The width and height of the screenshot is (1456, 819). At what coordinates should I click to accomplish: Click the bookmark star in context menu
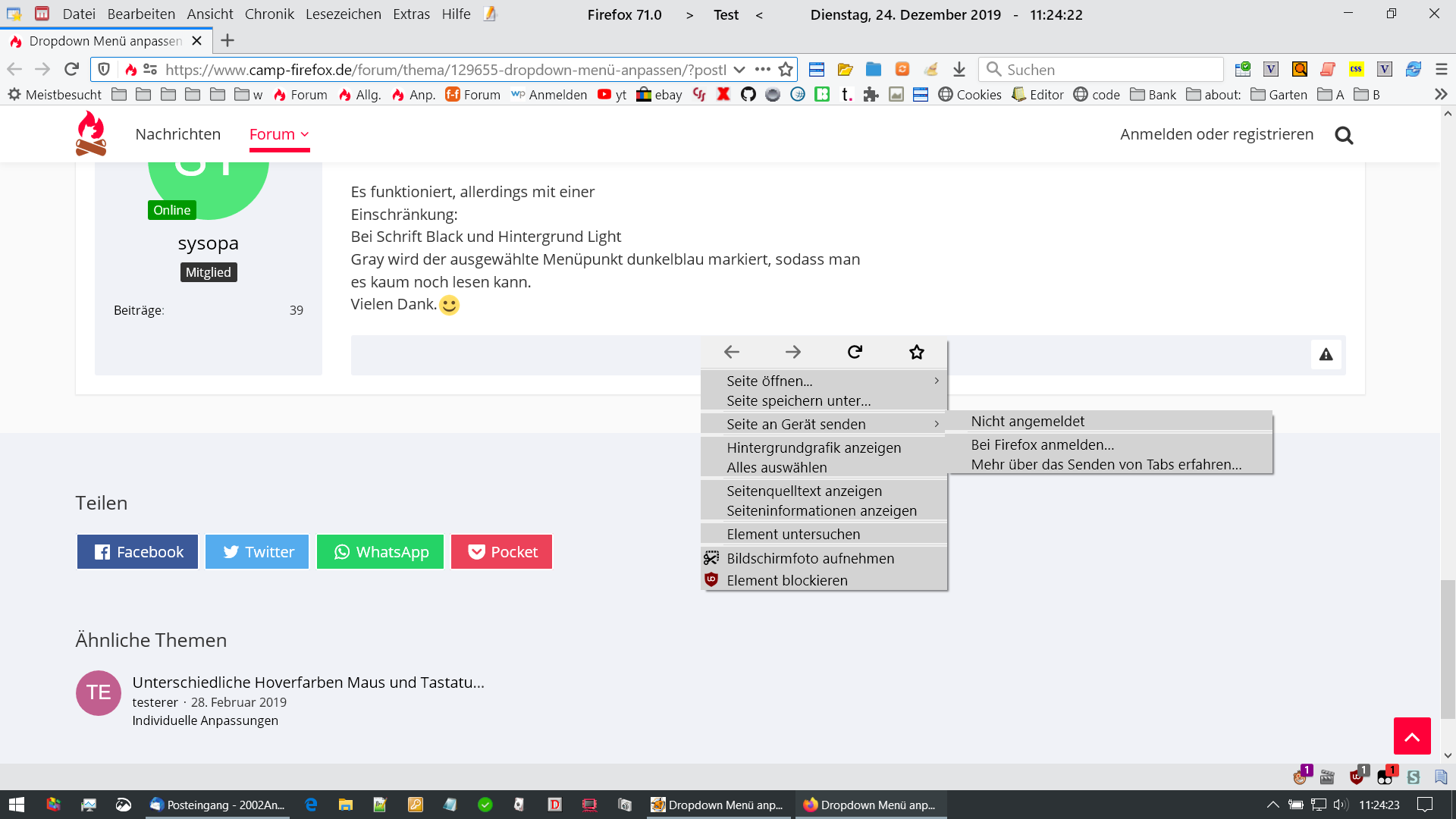[x=916, y=352]
